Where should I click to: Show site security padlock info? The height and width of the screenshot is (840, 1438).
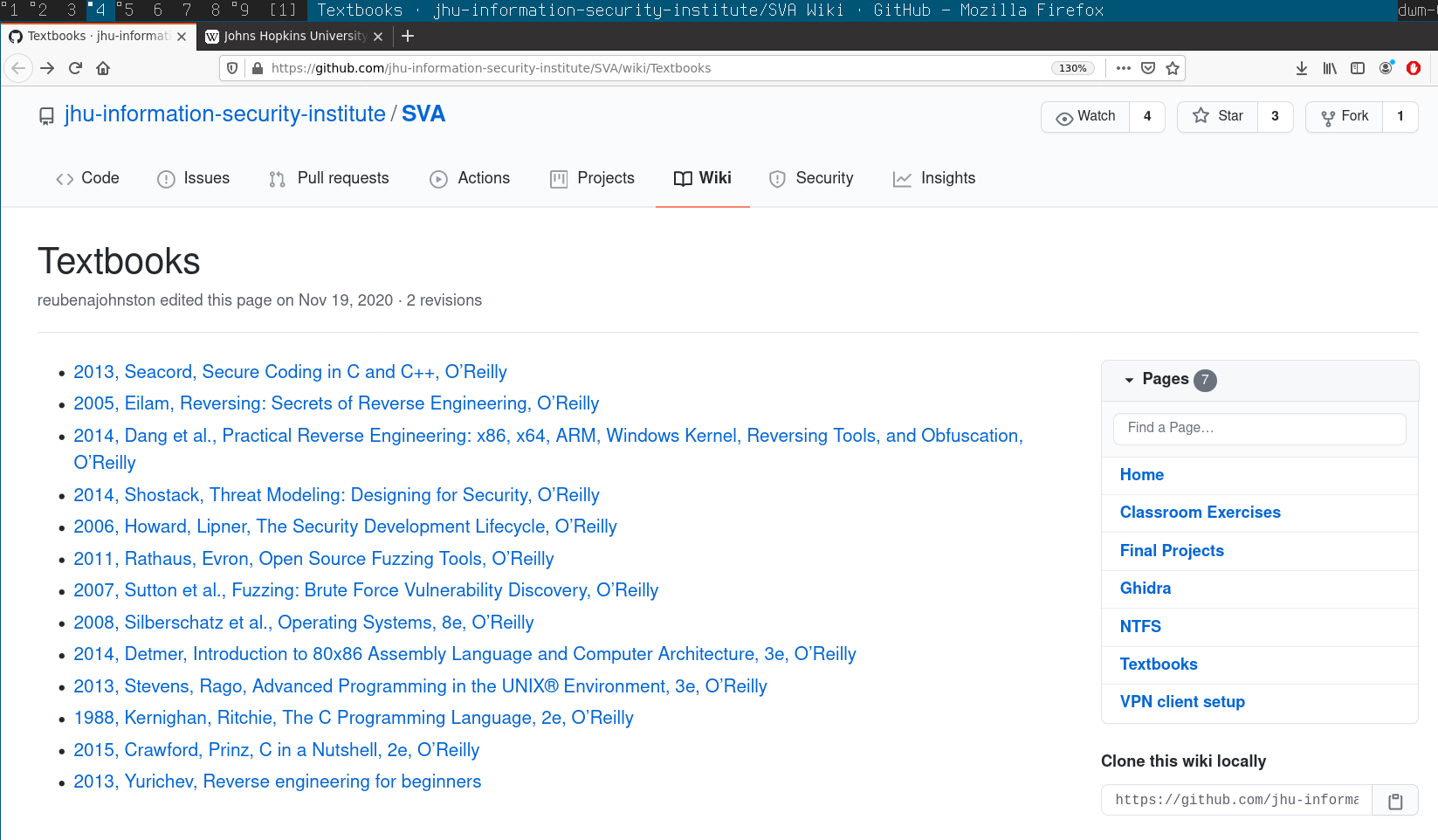click(x=258, y=68)
